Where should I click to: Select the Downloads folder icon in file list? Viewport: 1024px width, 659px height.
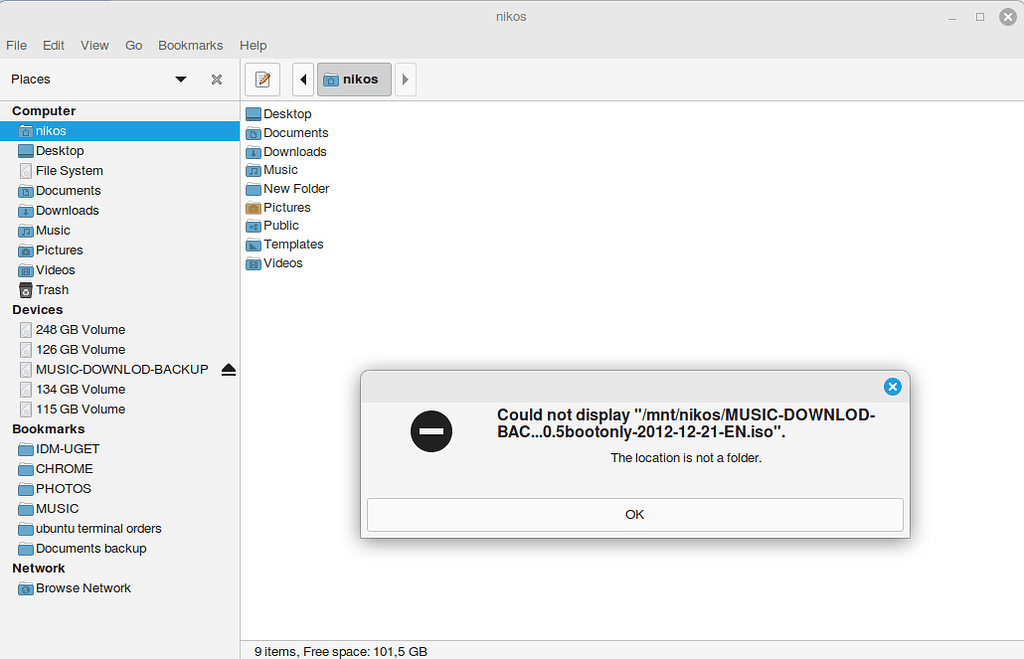click(x=253, y=152)
